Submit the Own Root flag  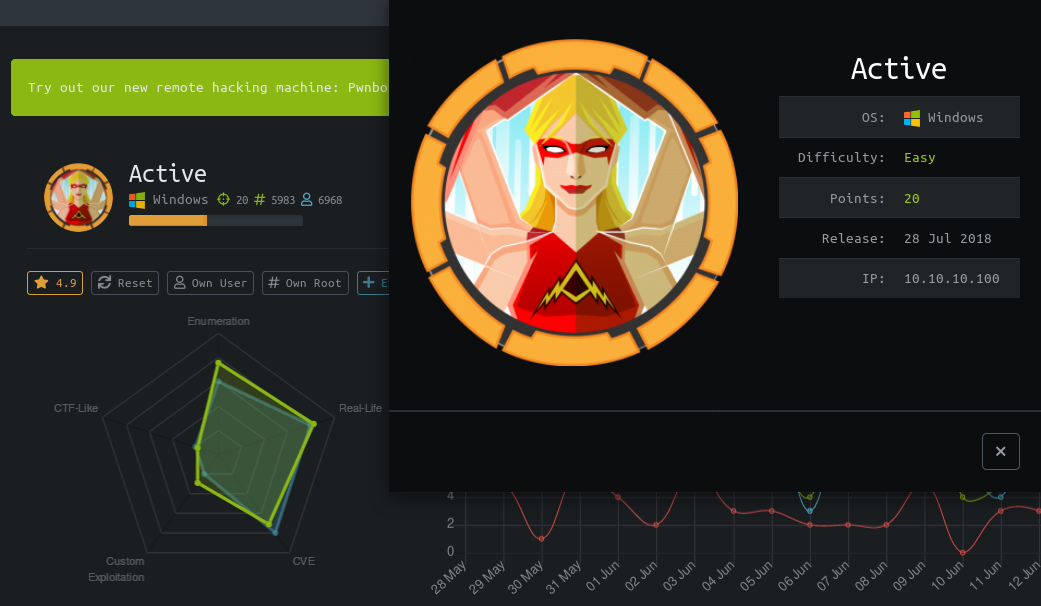point(305,283)
